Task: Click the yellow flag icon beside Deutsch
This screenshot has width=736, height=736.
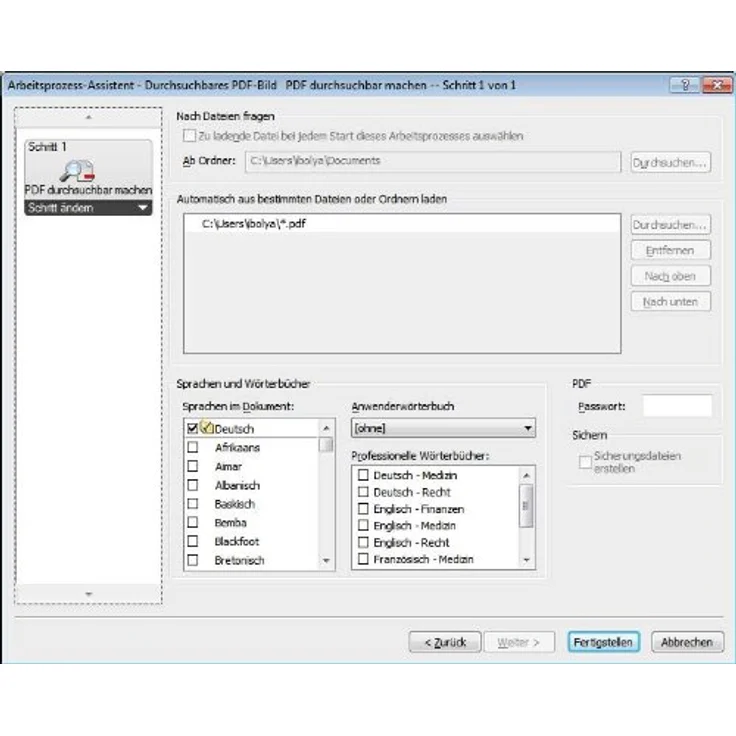Action: pos(207,427)
